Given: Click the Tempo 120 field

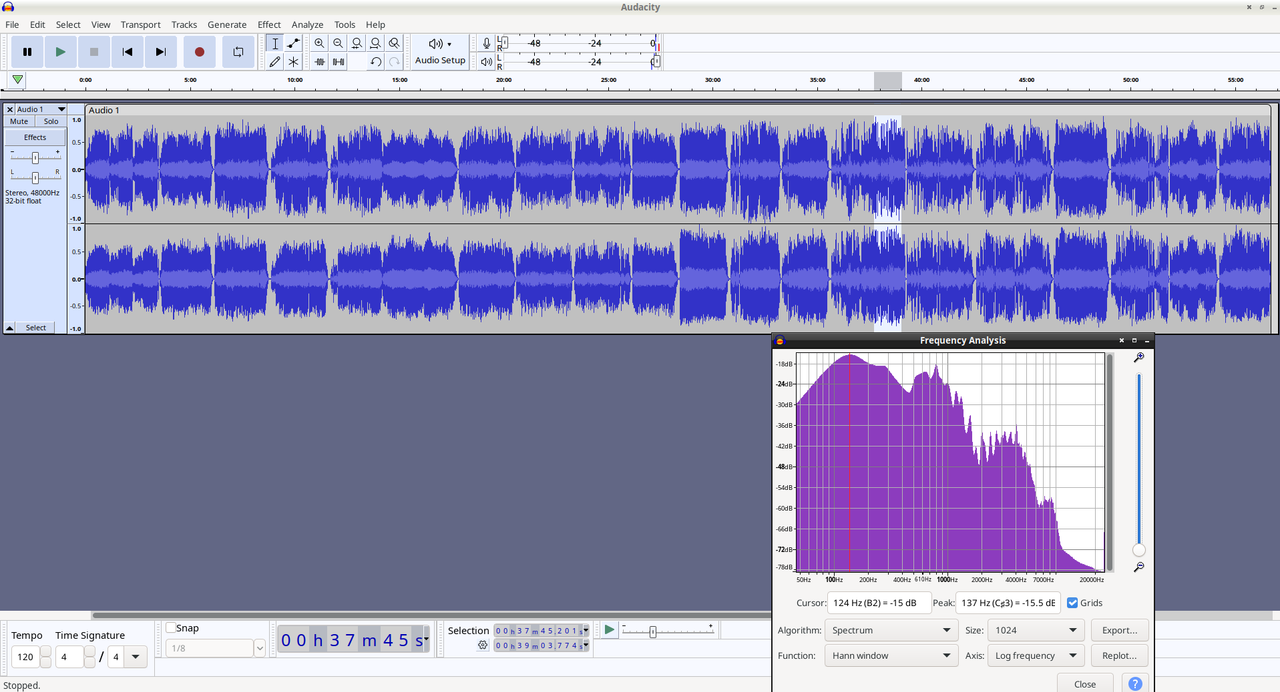Looking at the screenshot, I should point(25,657).
